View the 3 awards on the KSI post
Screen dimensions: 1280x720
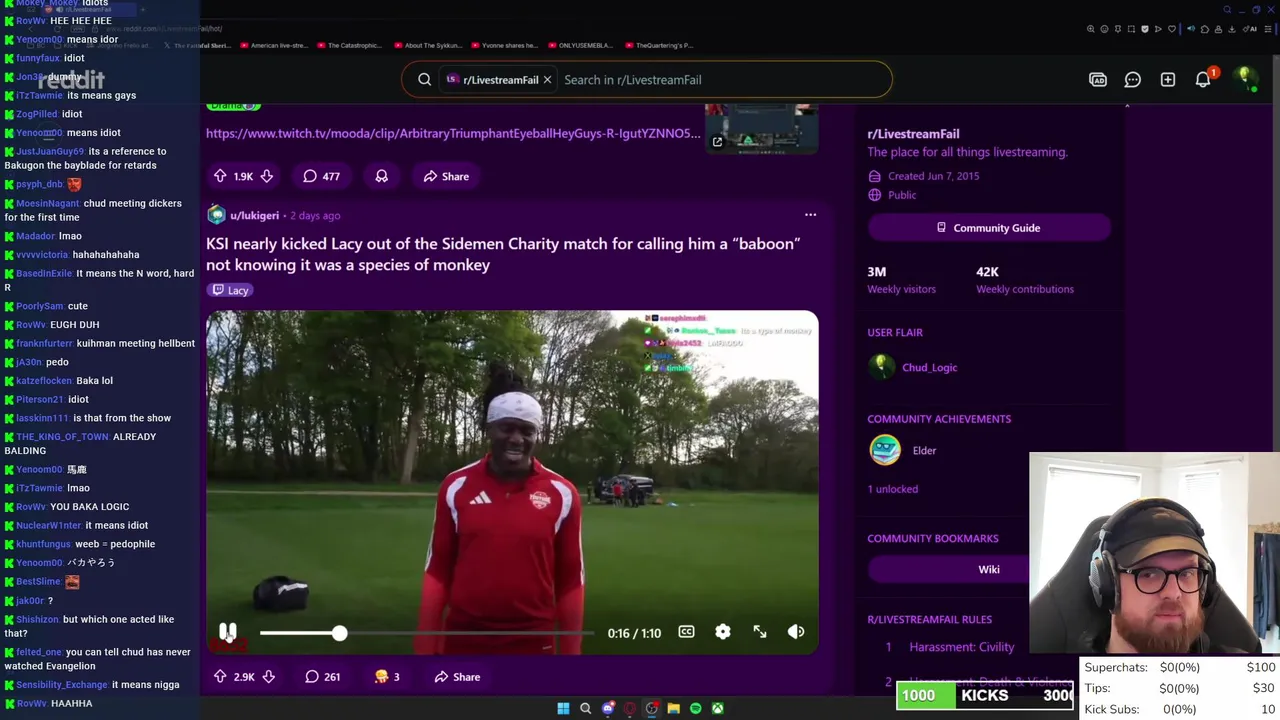pos(387,677)
